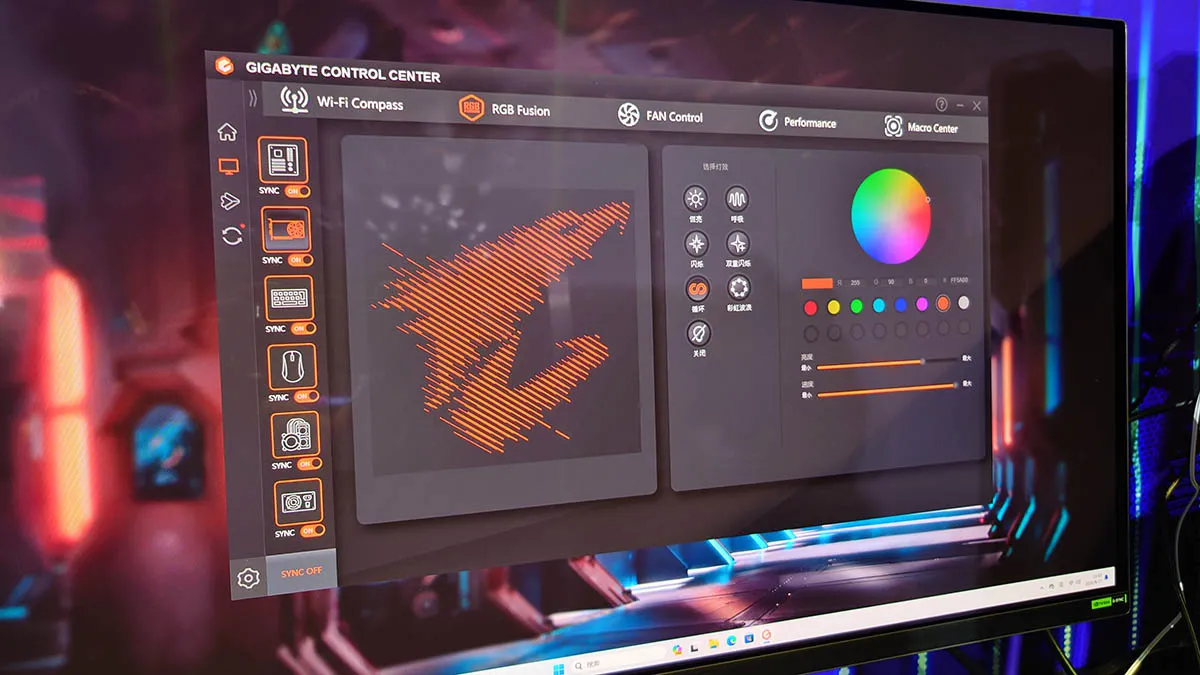The width and height of the screenshot is (1200, 675).
Task: Click the R value field showing 255
Action: tap(853, 283)
